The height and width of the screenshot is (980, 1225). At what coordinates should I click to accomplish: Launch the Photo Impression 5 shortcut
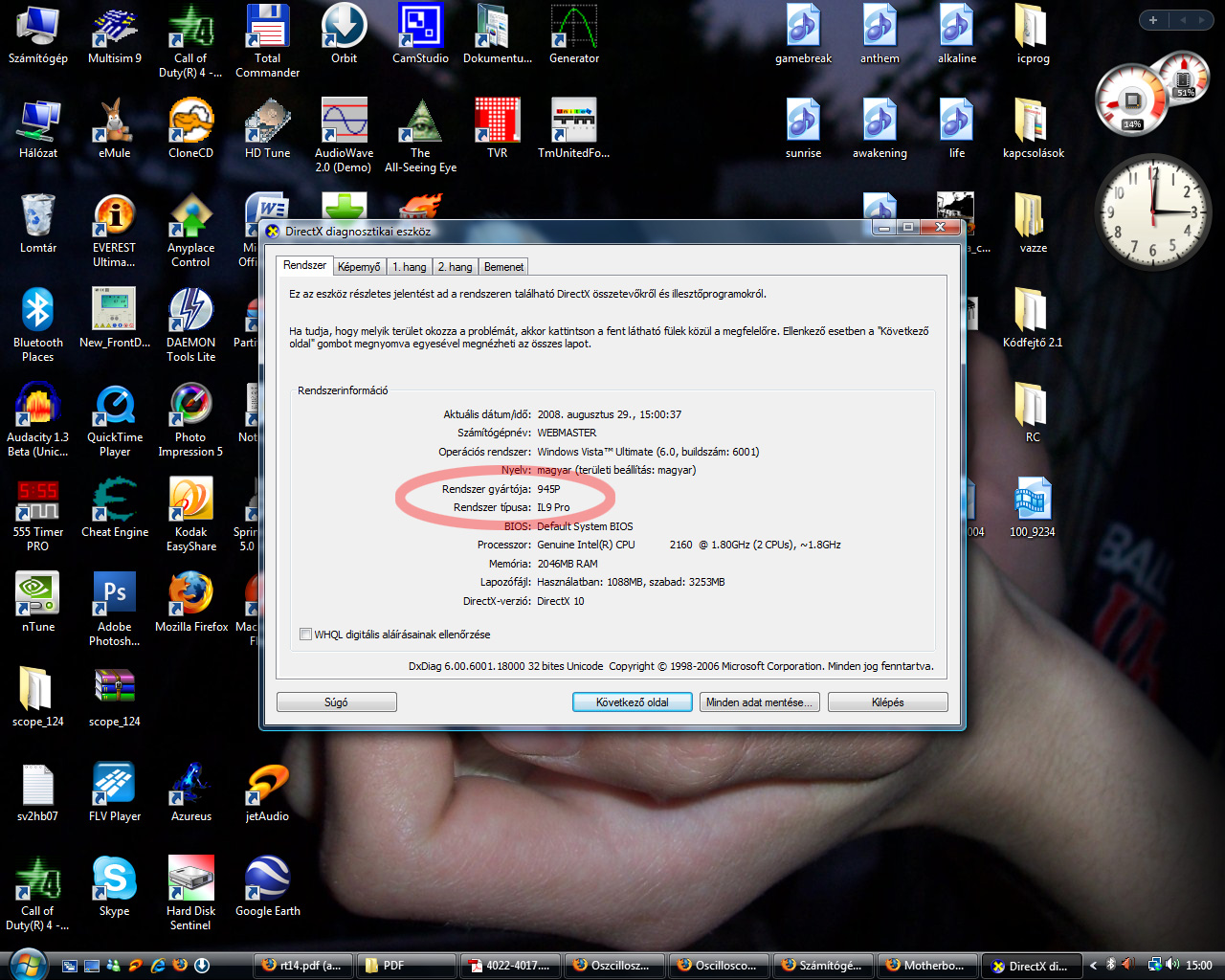(x=191, y=420)
